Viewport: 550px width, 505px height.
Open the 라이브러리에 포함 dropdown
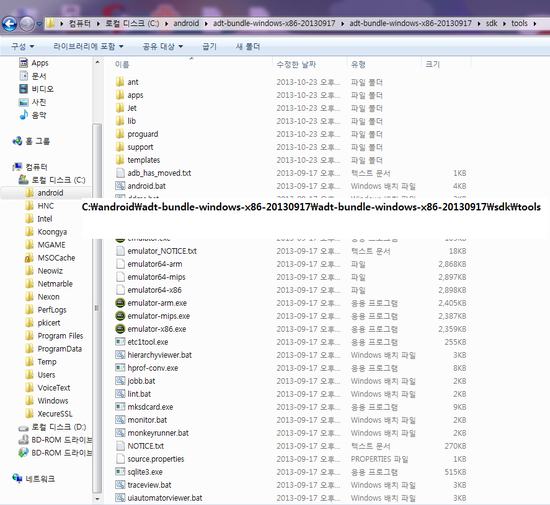point(88,46)
